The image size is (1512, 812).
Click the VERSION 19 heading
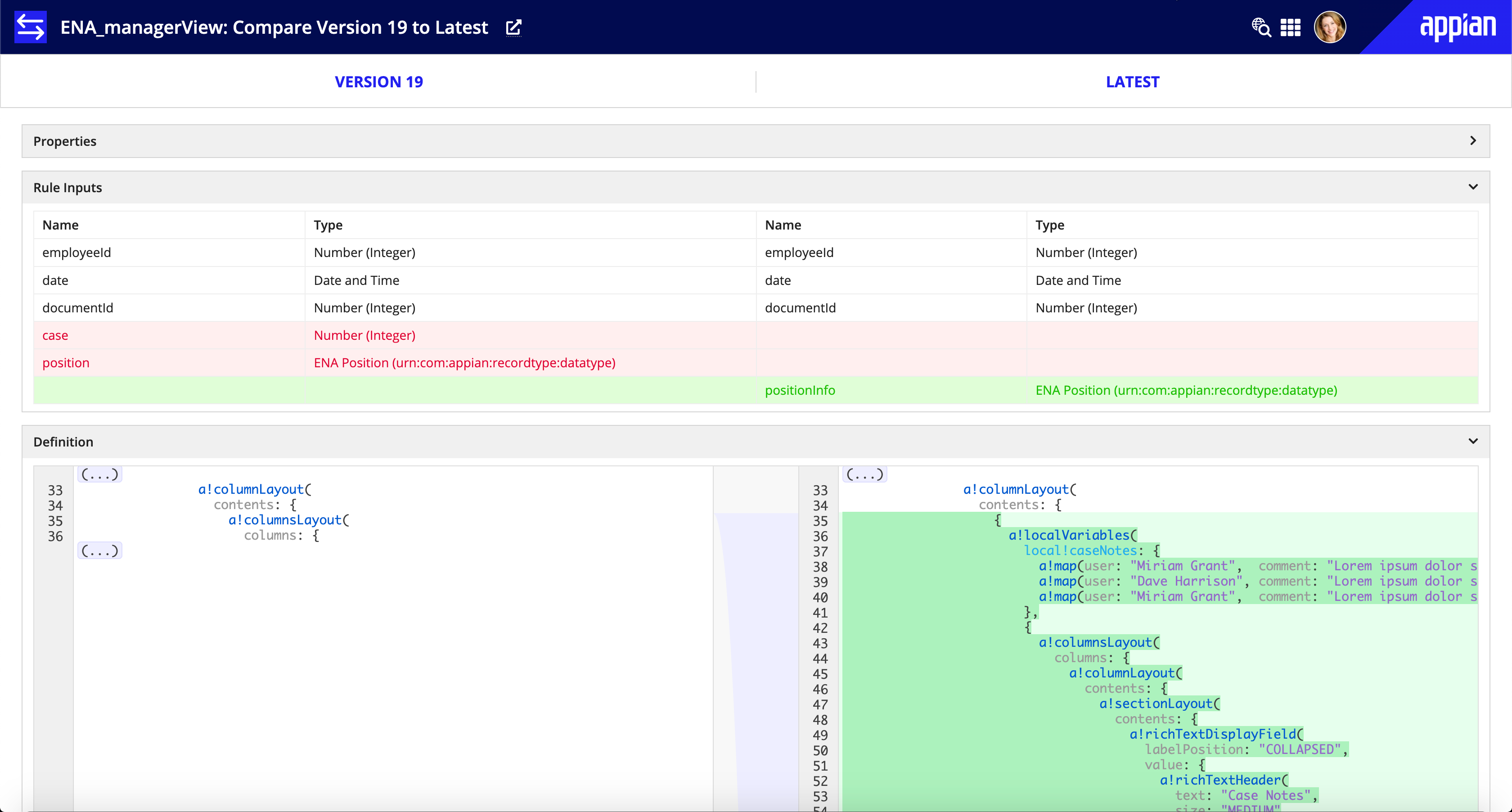[x=378, y=81]
